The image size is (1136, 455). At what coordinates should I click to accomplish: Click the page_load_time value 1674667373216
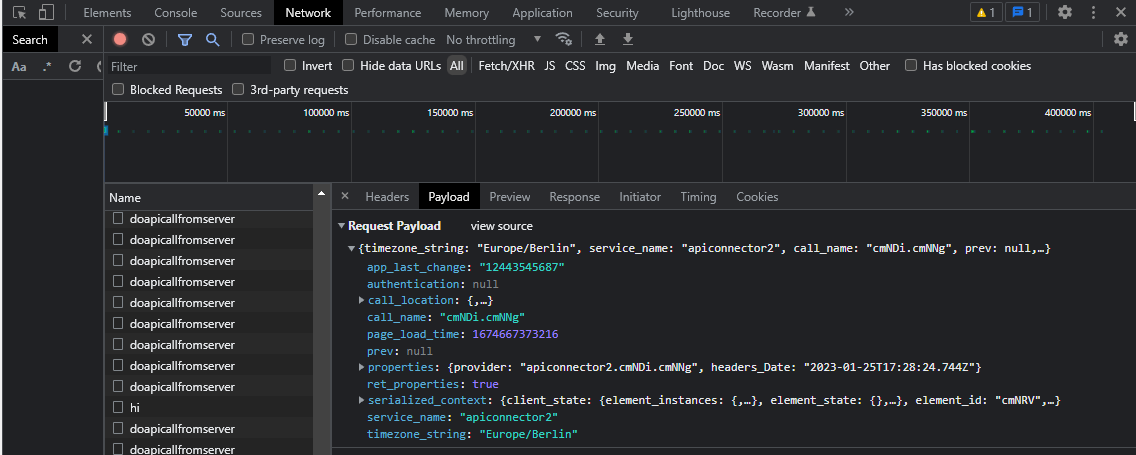[x=515, y=334]
